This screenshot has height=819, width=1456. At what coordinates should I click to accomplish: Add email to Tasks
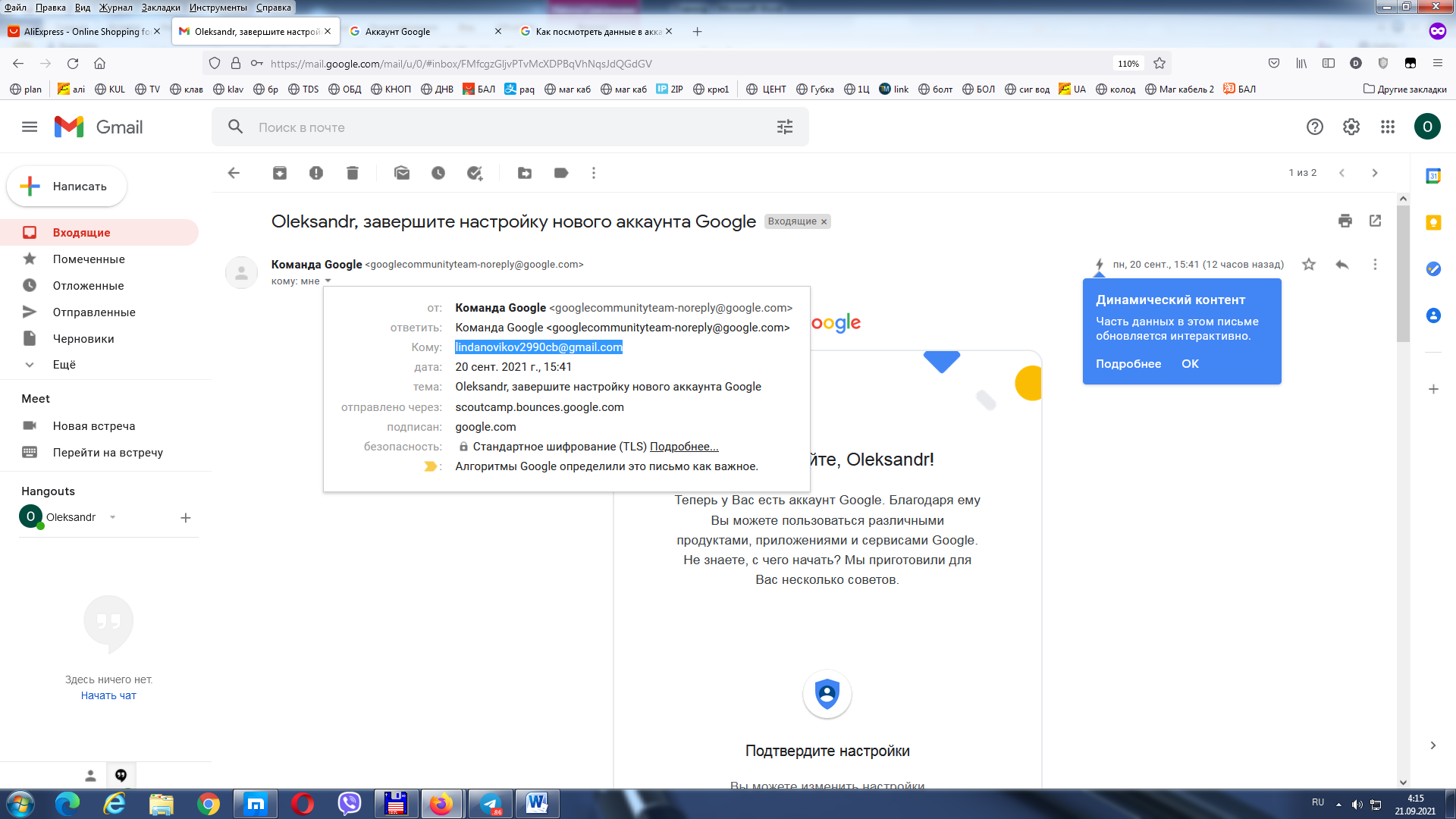[x=475, y=173]
